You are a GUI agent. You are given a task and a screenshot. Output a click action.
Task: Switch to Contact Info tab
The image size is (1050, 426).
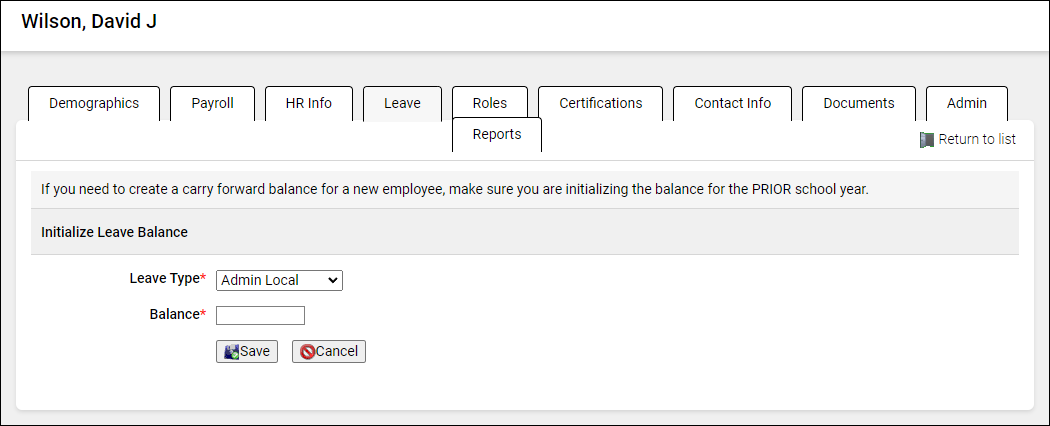click(x=732, y=103)
